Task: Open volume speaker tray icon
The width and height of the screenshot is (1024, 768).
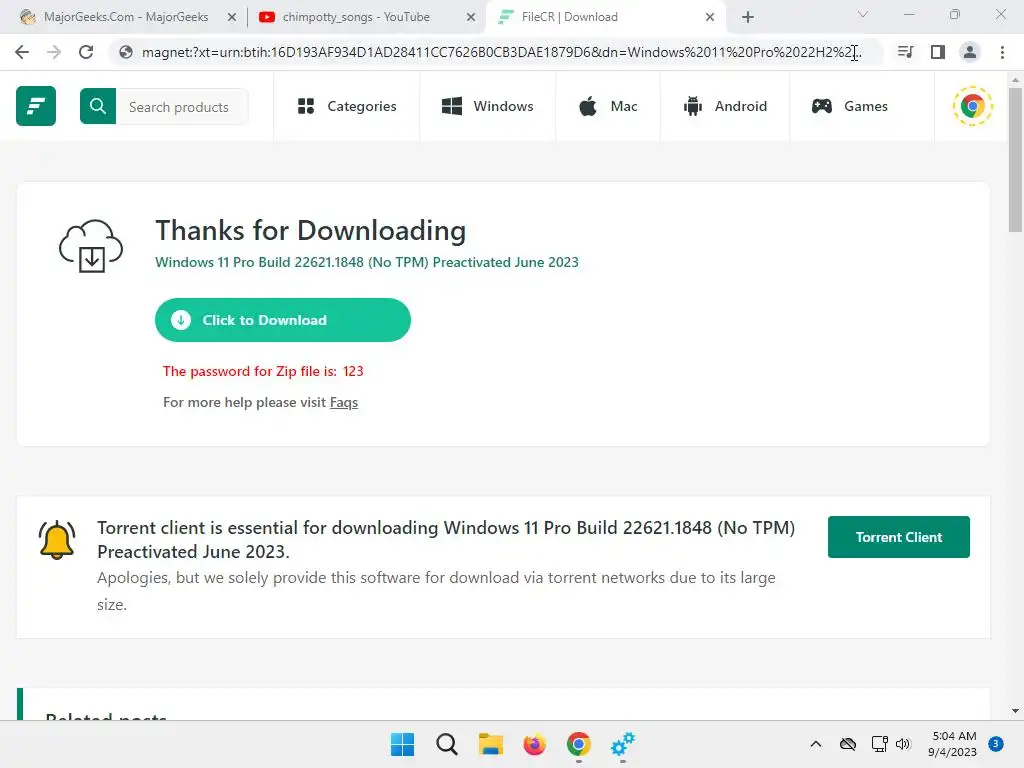Action: coord(903,744)
